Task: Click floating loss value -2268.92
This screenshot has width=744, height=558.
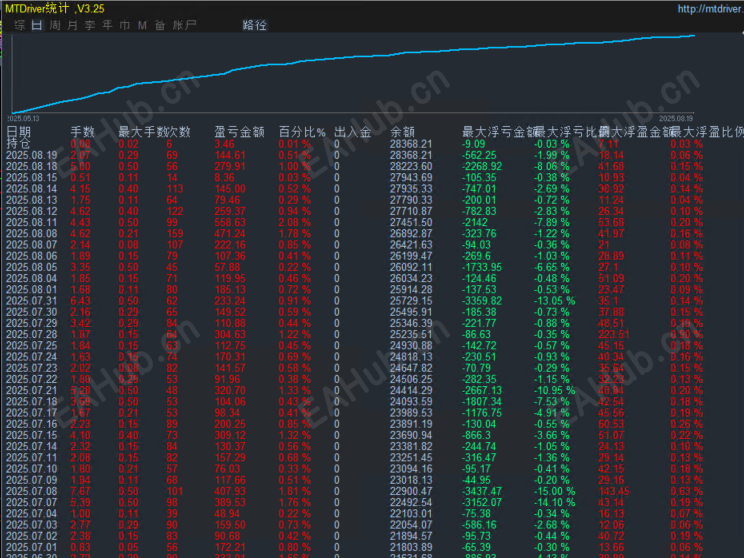Action: [x=482, y=167]
